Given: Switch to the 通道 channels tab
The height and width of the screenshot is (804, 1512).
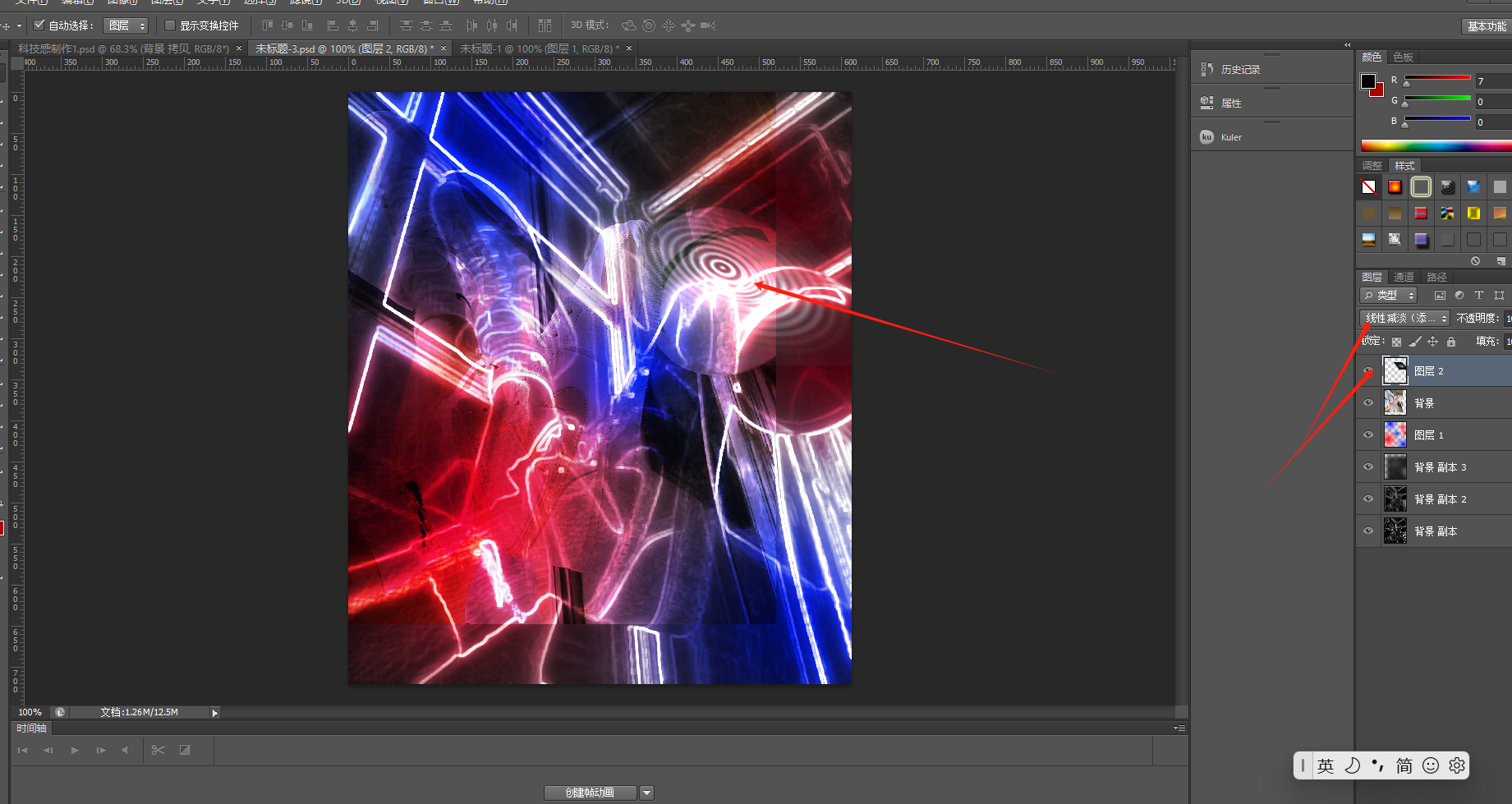Looking at the screenshot, I should pos(1404,278).
